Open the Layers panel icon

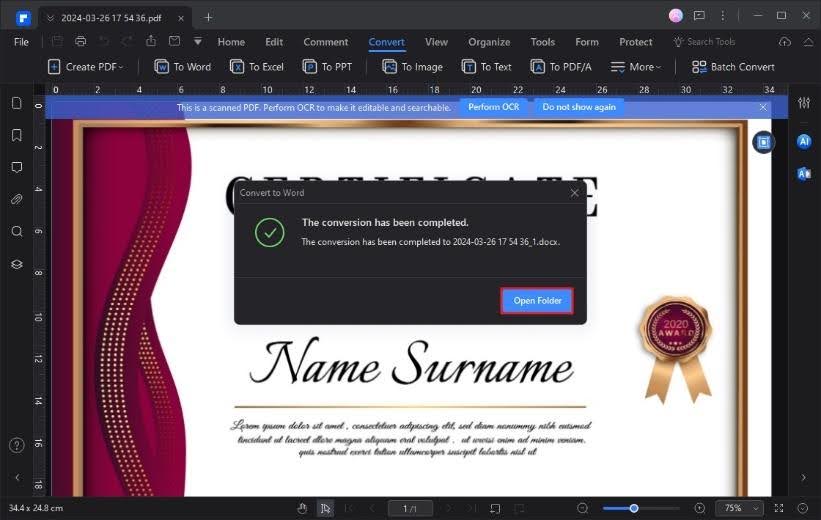coord(17,264)
